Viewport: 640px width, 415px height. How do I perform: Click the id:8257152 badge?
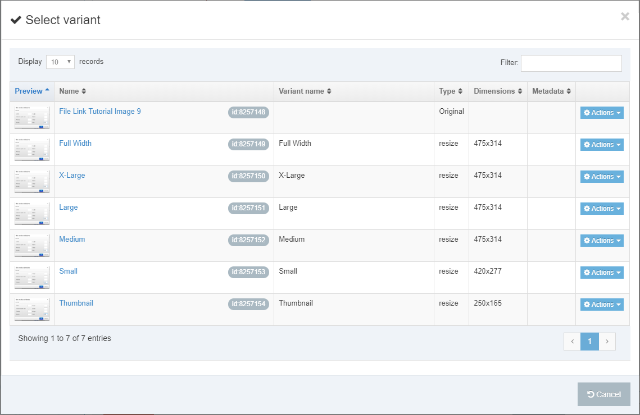point(248,240)
